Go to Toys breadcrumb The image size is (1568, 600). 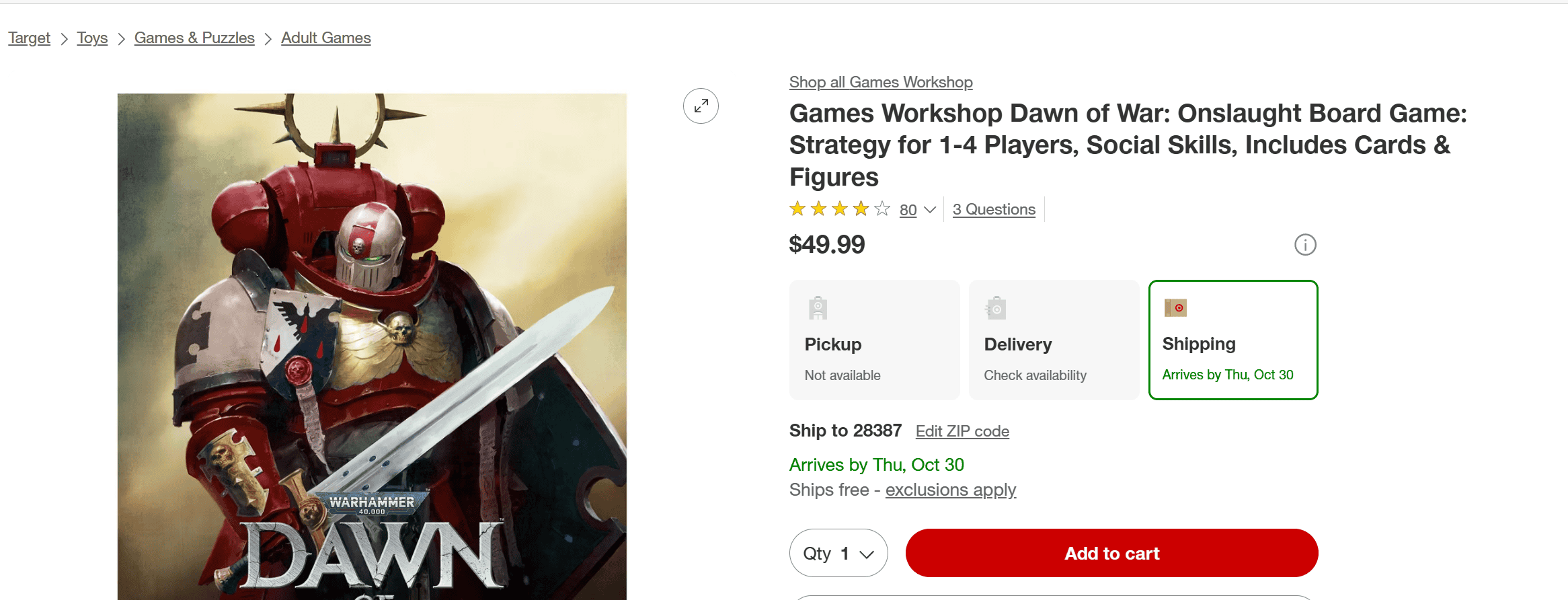point(92,38)
